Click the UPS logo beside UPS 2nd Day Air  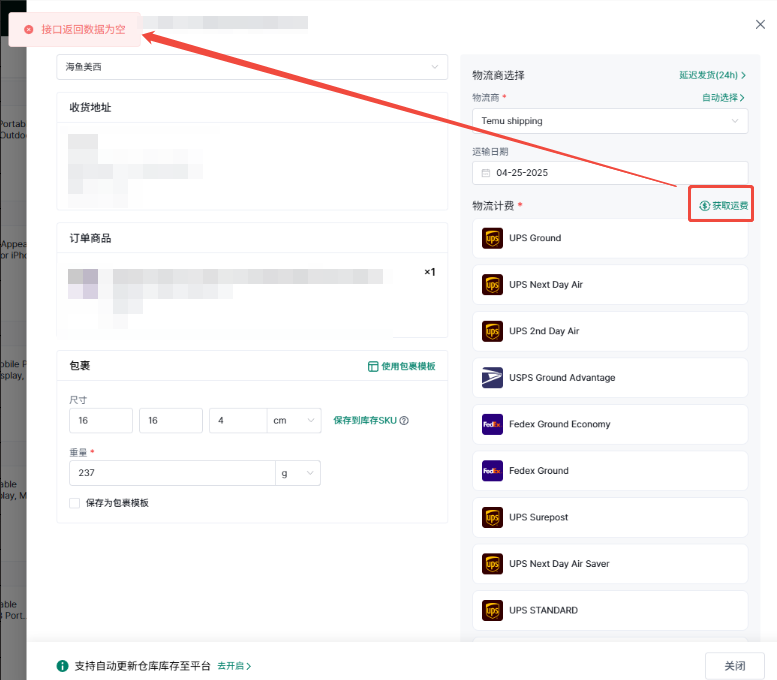click(x=492, y=331)
